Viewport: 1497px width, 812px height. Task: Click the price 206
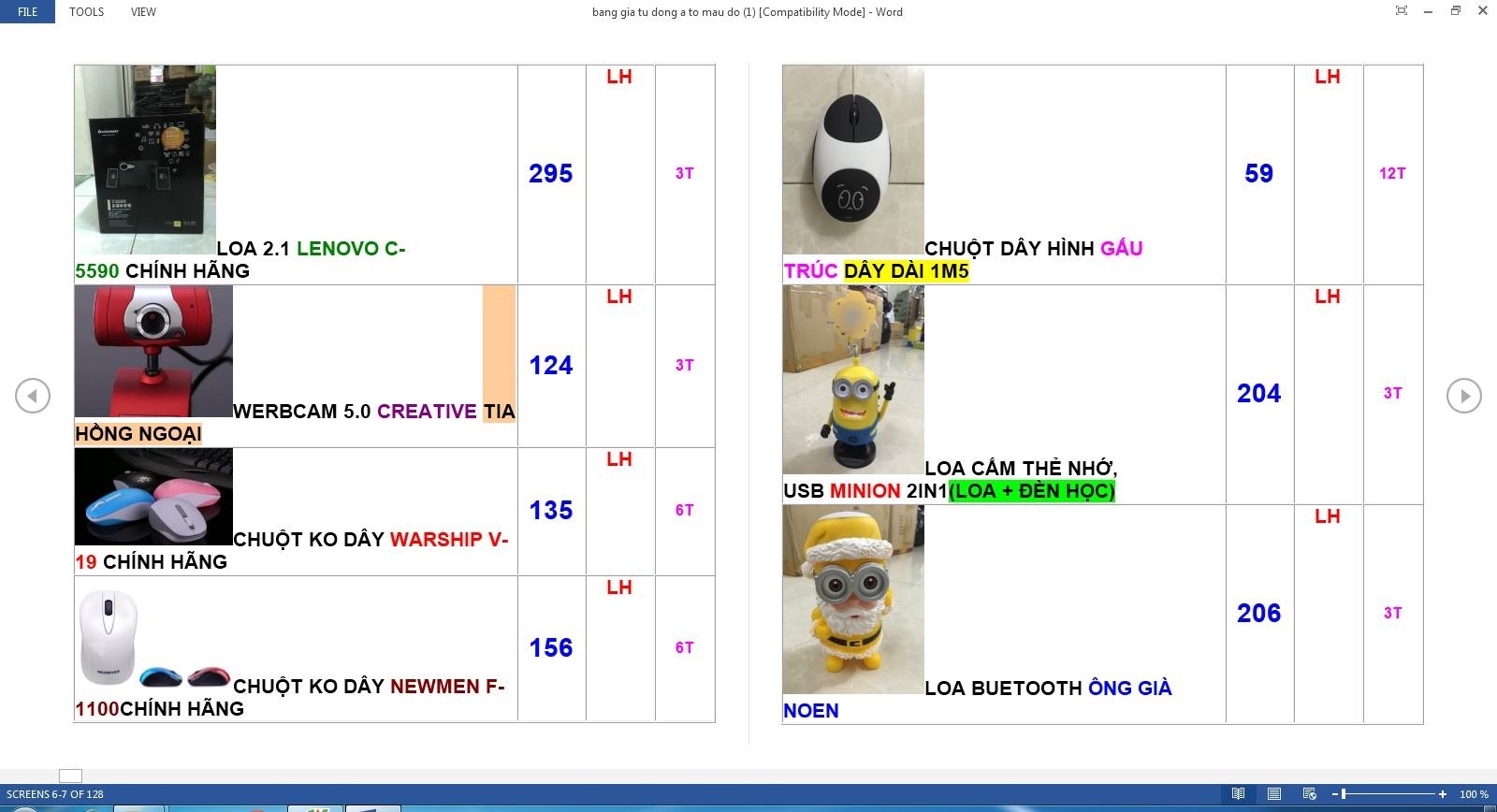(x=1259, y=614)
